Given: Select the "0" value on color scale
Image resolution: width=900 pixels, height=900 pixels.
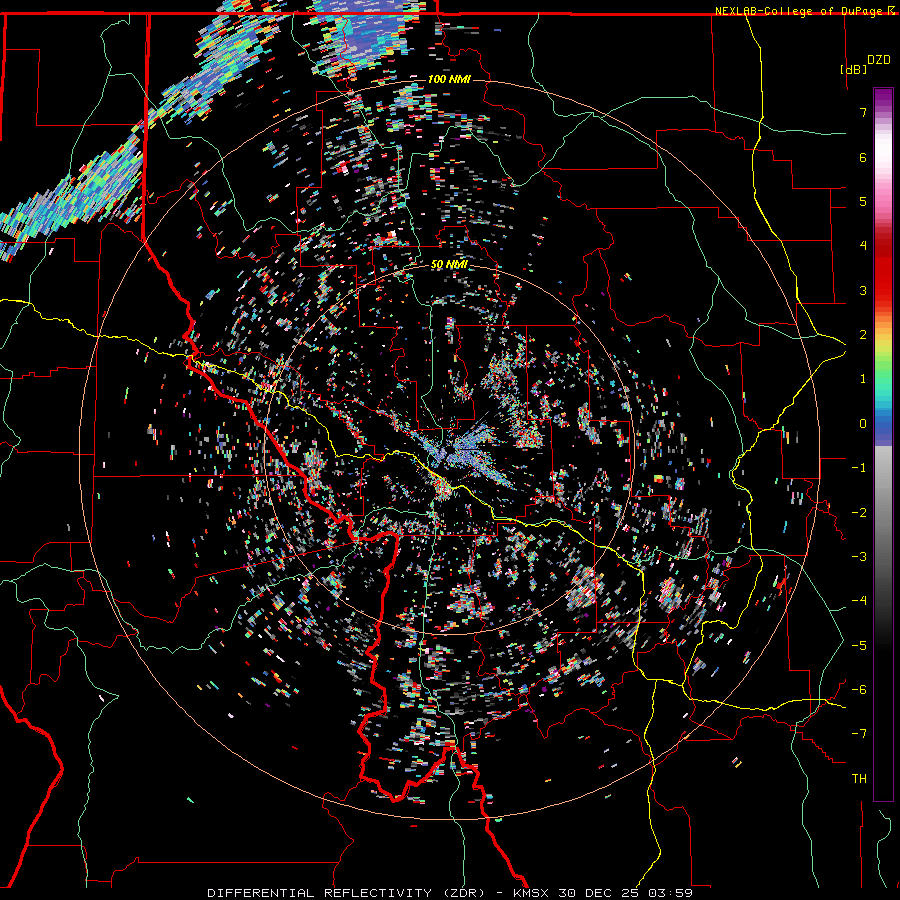Looking at the screenshot, I should pos(863,424).
